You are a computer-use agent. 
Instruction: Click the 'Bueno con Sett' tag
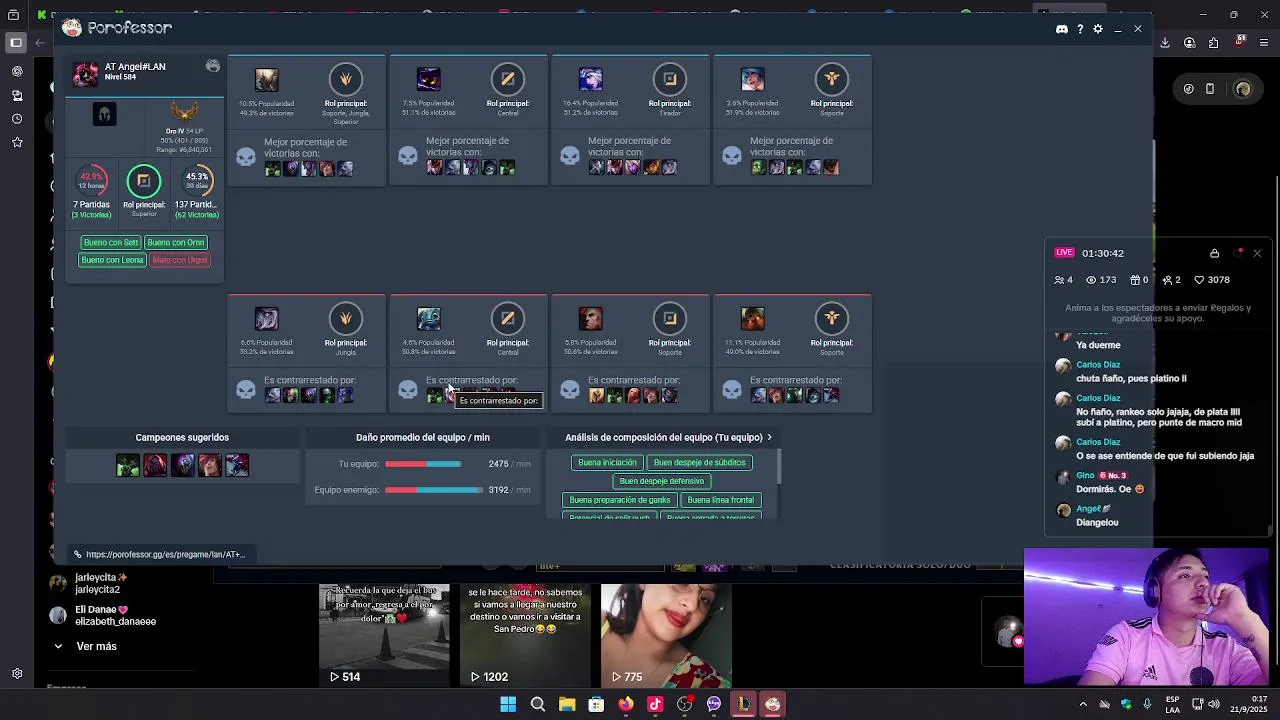(111, 242)
